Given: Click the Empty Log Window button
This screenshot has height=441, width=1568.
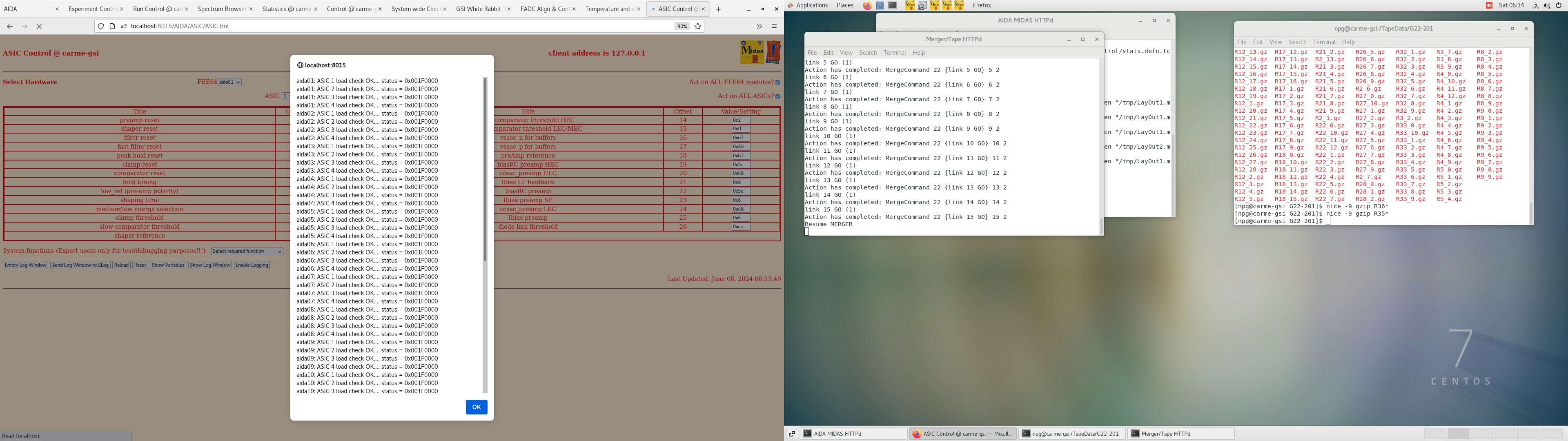Looking at the screenshot, I should [x=26, y=265].
